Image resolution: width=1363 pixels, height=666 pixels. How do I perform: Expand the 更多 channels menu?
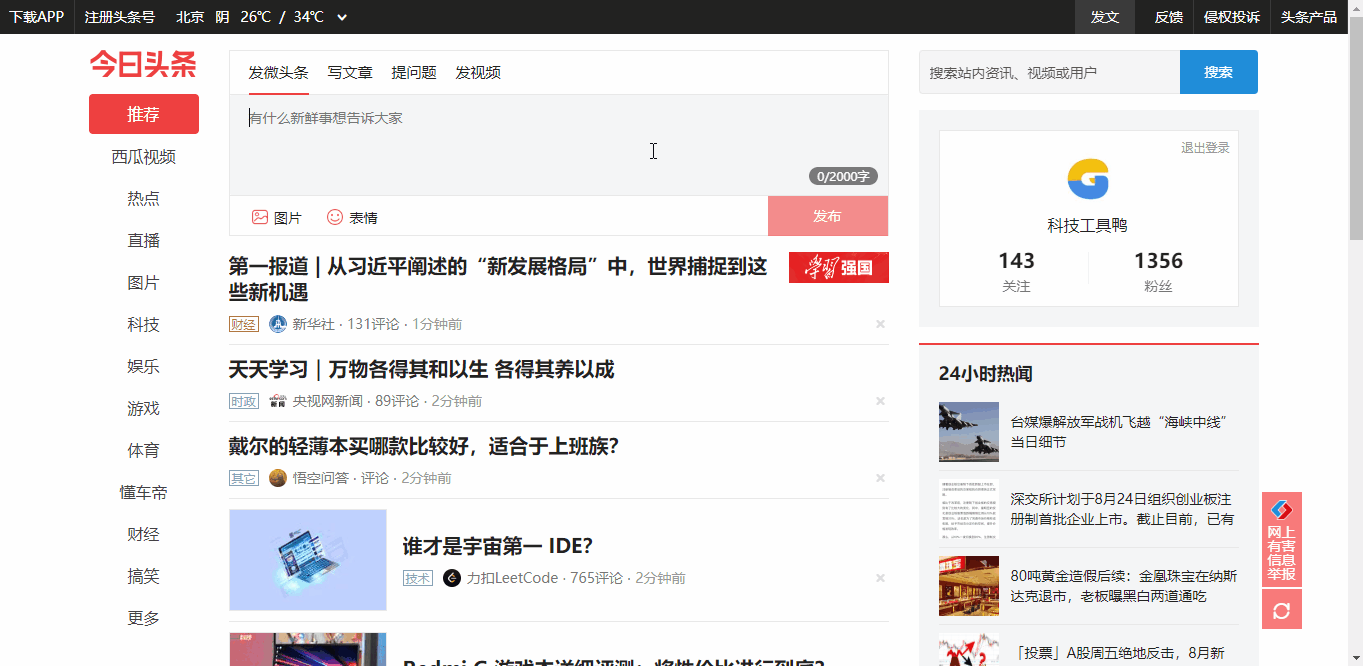coord(144,619)
